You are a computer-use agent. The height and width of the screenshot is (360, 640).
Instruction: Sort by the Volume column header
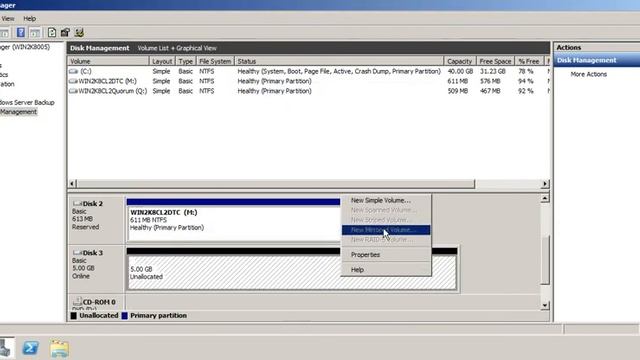click(109, 61)
